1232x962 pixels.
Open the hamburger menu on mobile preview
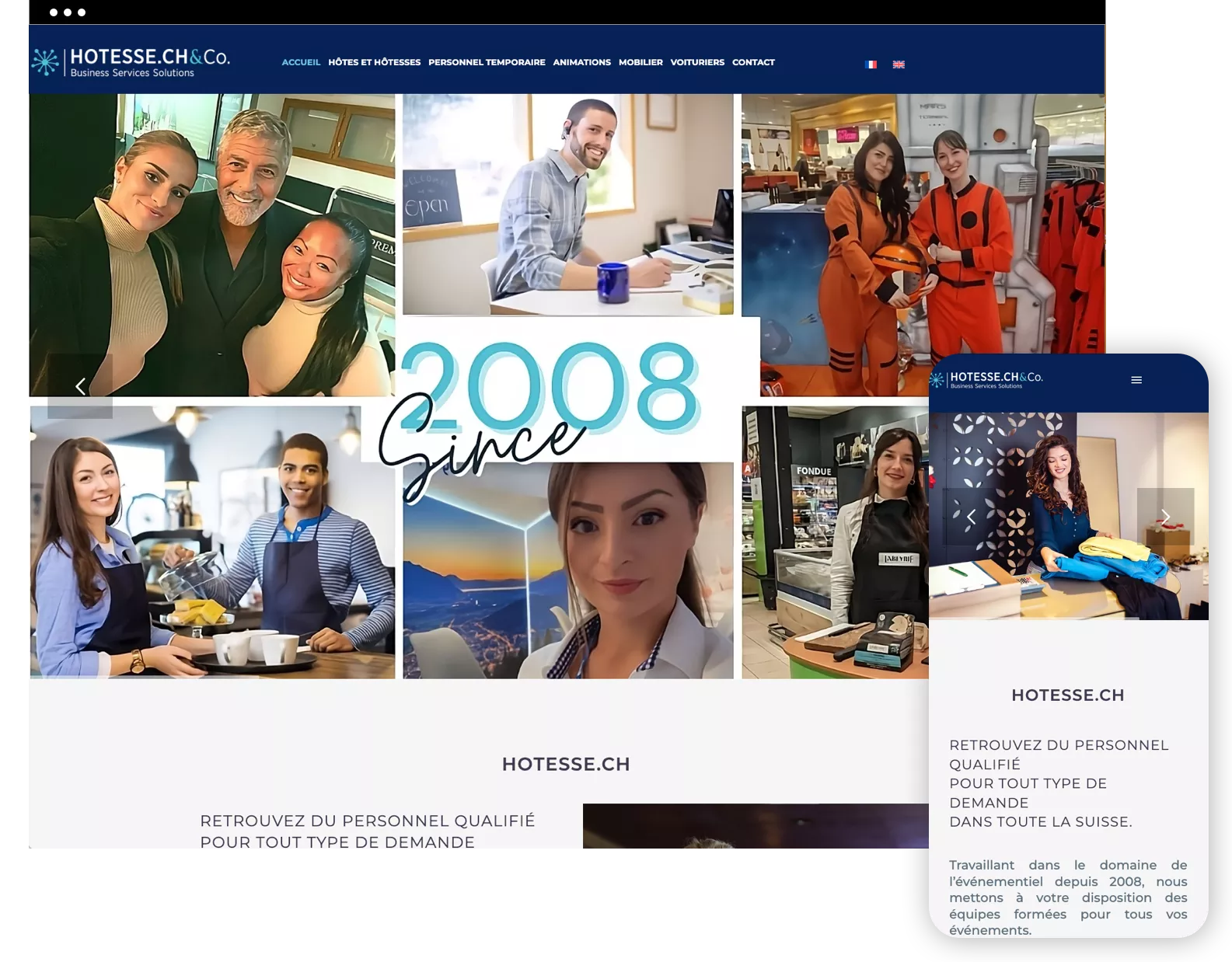pyautogui.click(x=1136, y=380)
